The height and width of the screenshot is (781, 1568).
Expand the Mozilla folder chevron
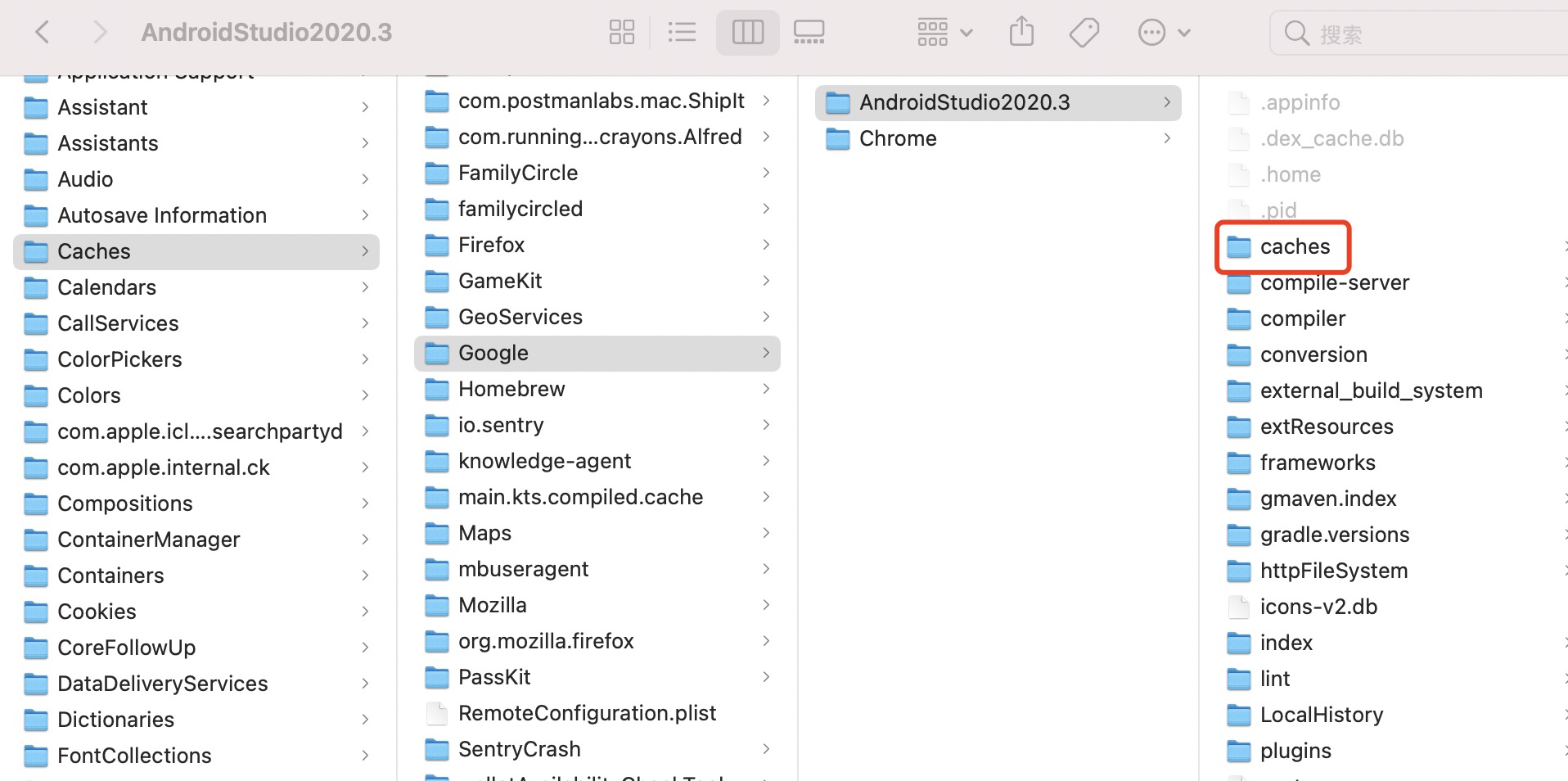click(766, 605)
